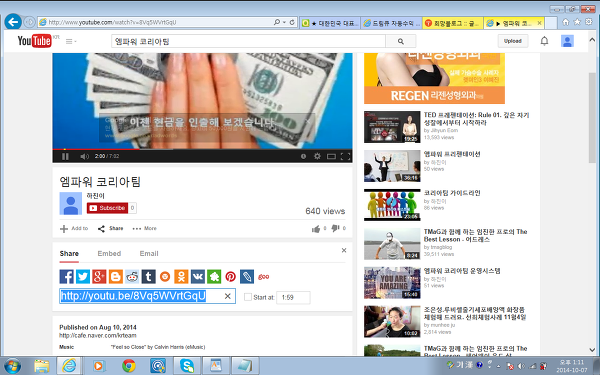Open address bar search dropdown arrow
Image resolution: width=600 pixels, height=375 pixels.
284,22
